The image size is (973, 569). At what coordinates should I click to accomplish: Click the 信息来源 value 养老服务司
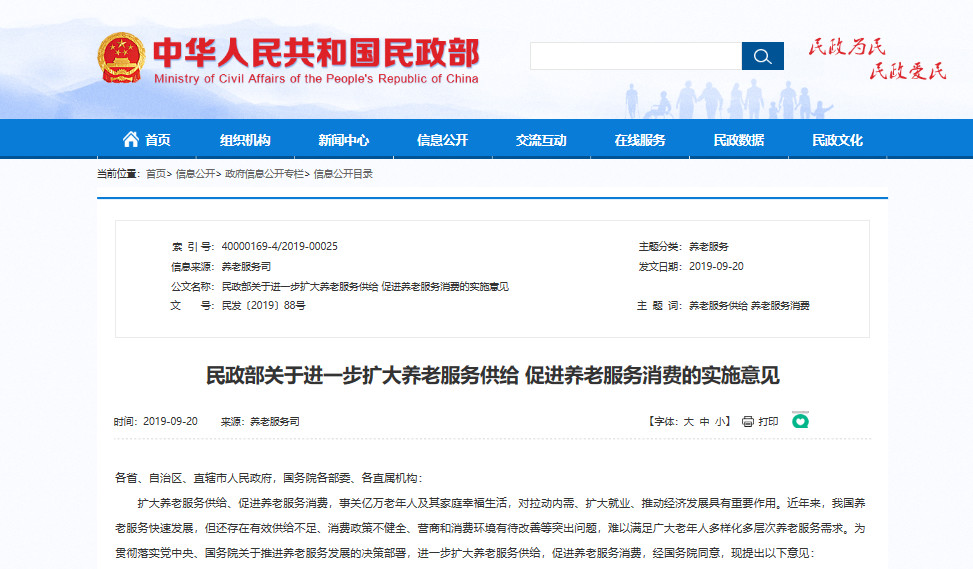tap(246, 266)
